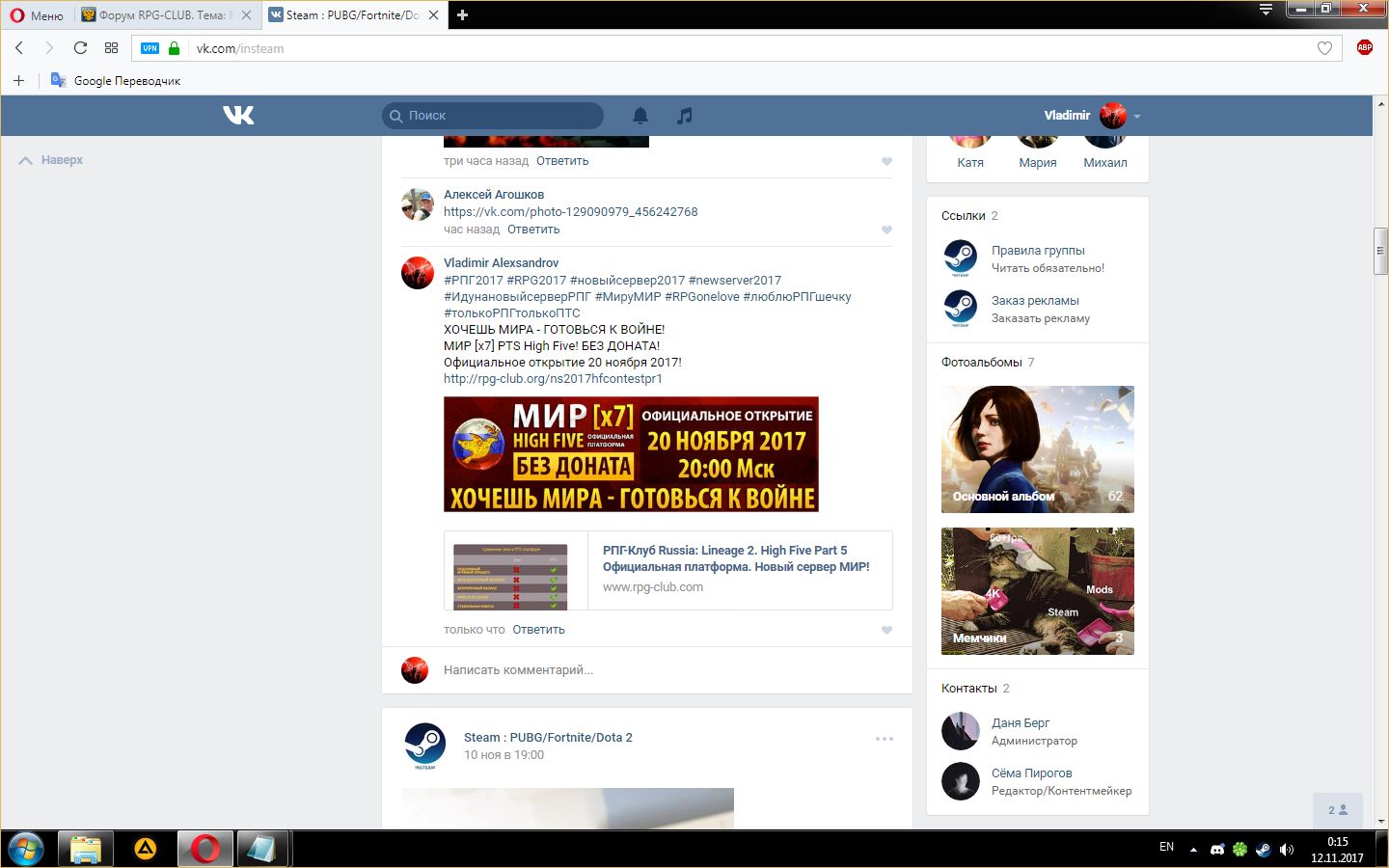Open the Opera Меню
The image size is (1389, 868).
pos(37,15)
